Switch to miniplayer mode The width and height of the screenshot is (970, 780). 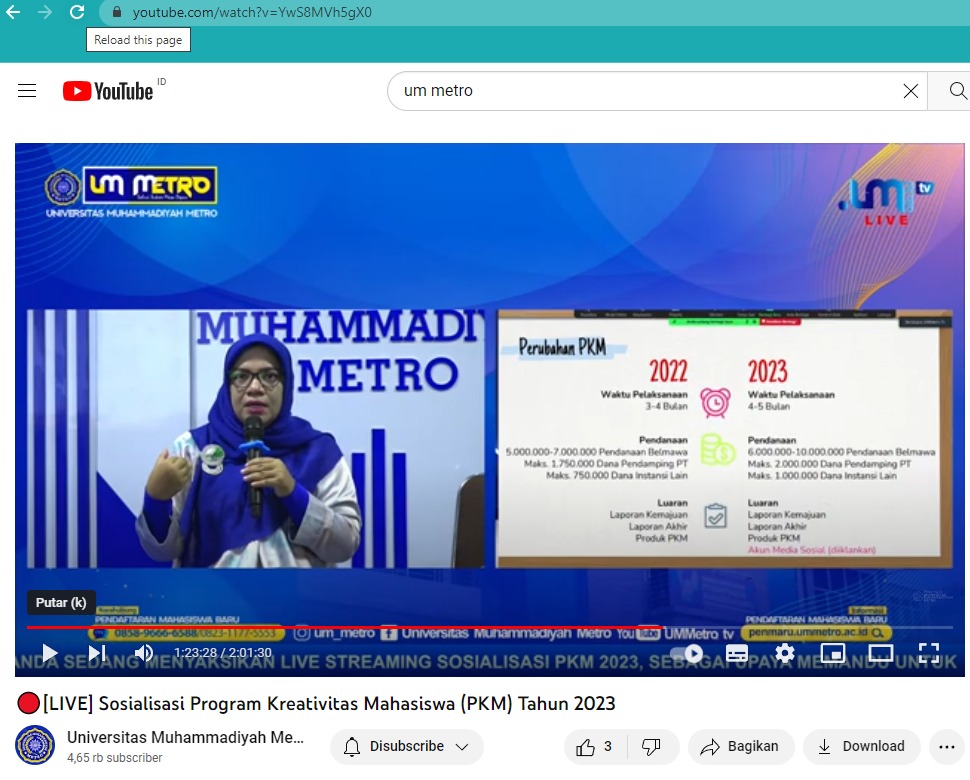(833, 653)
